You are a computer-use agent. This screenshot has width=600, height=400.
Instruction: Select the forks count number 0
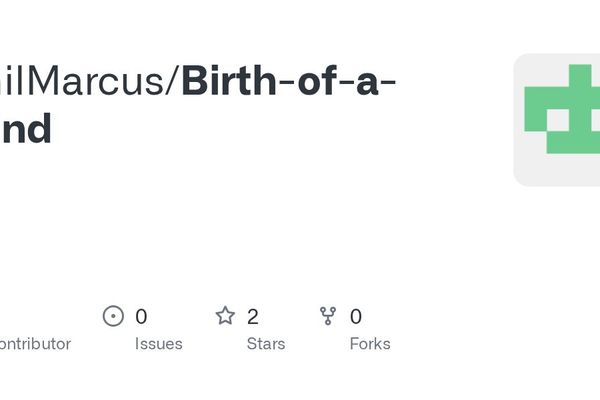click(356, 317)
